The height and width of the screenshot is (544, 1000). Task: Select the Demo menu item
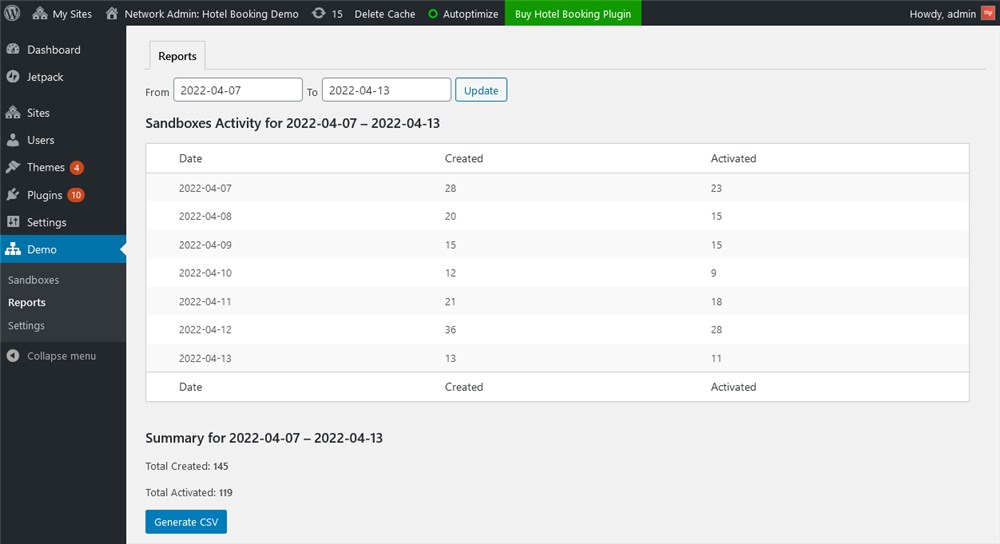pyautogui.click(x=63, y=249)
